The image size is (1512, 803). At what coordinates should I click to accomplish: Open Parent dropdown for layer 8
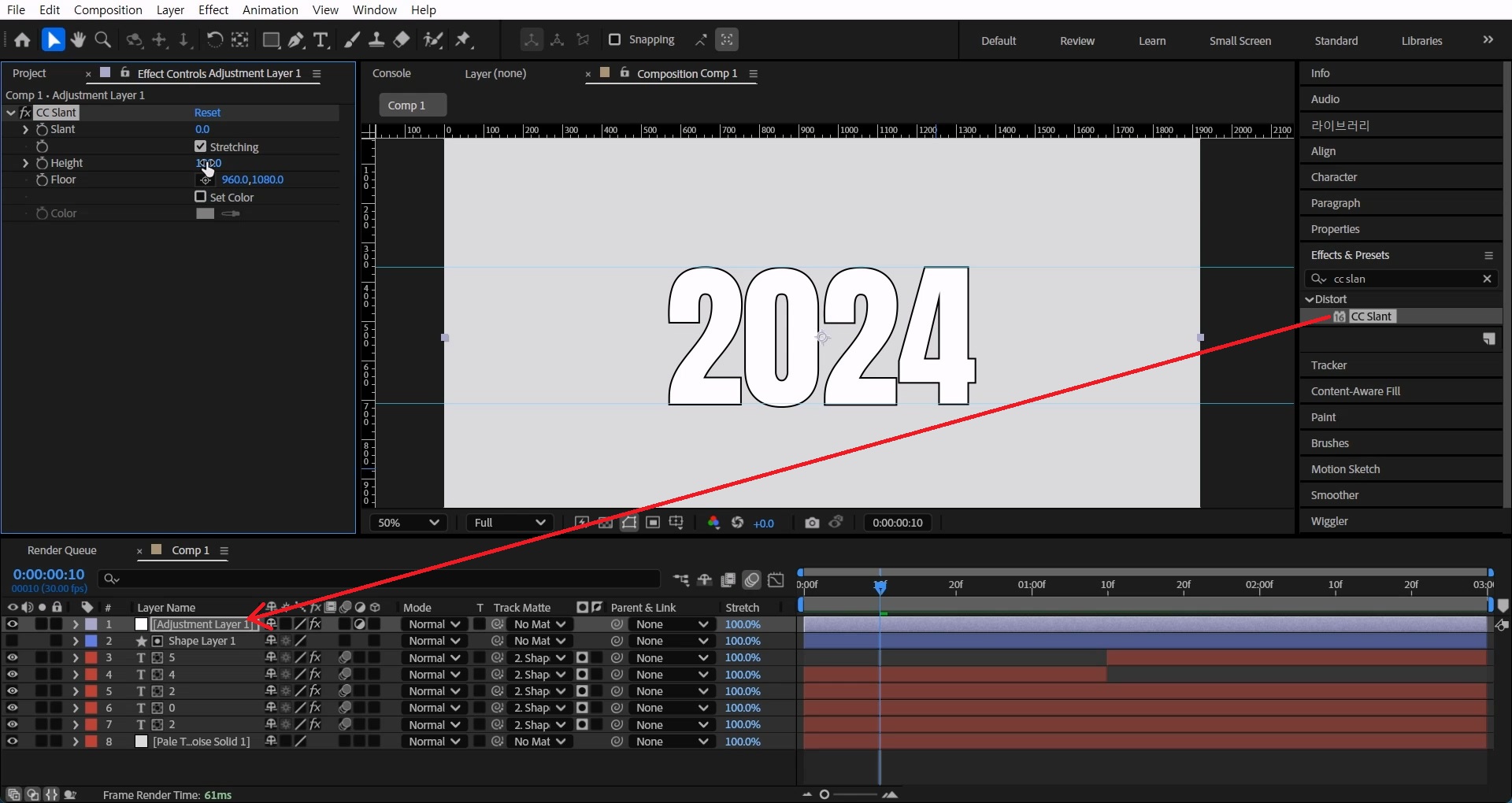(672, 742)
